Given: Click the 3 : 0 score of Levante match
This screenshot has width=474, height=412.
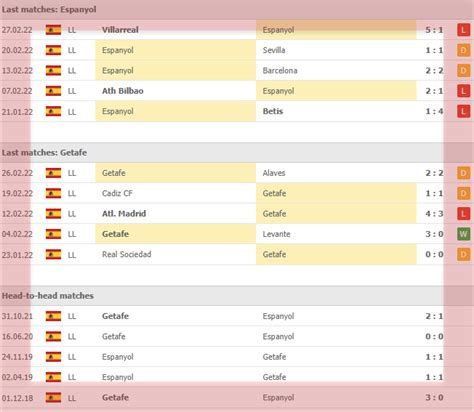Looking at the screenshot, I should (x=434, y=234).
